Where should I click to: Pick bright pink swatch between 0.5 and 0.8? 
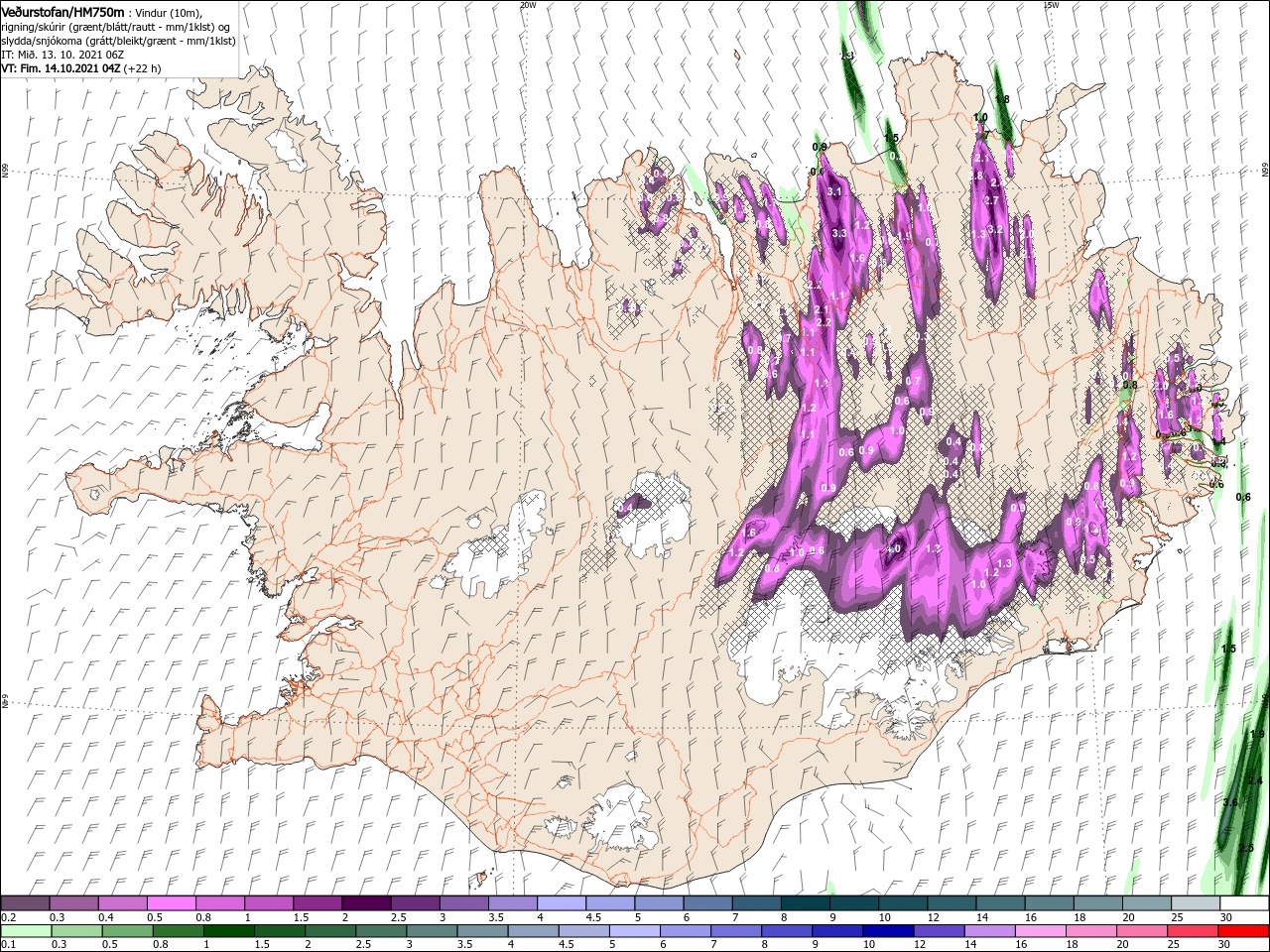point(171,903)
